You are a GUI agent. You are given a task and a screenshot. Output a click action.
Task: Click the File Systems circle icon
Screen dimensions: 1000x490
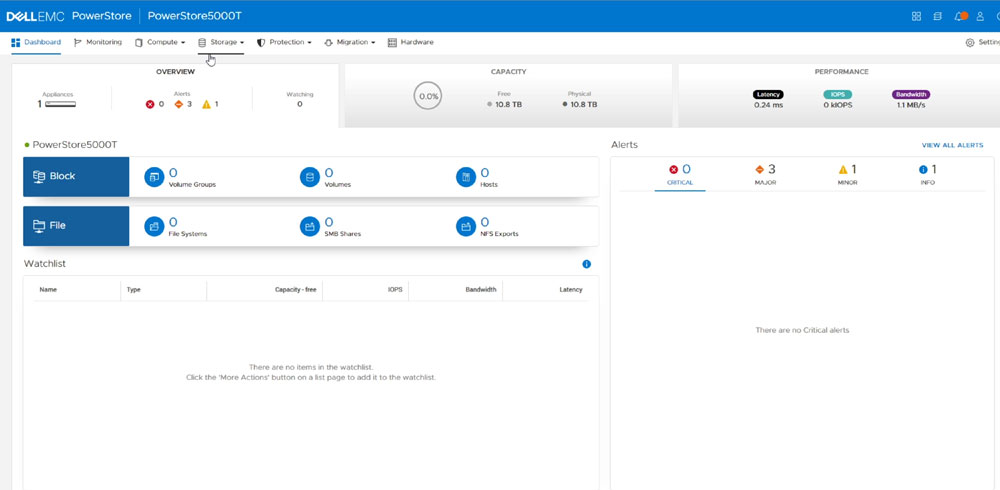pyautogui.click(x=154, y=226)
